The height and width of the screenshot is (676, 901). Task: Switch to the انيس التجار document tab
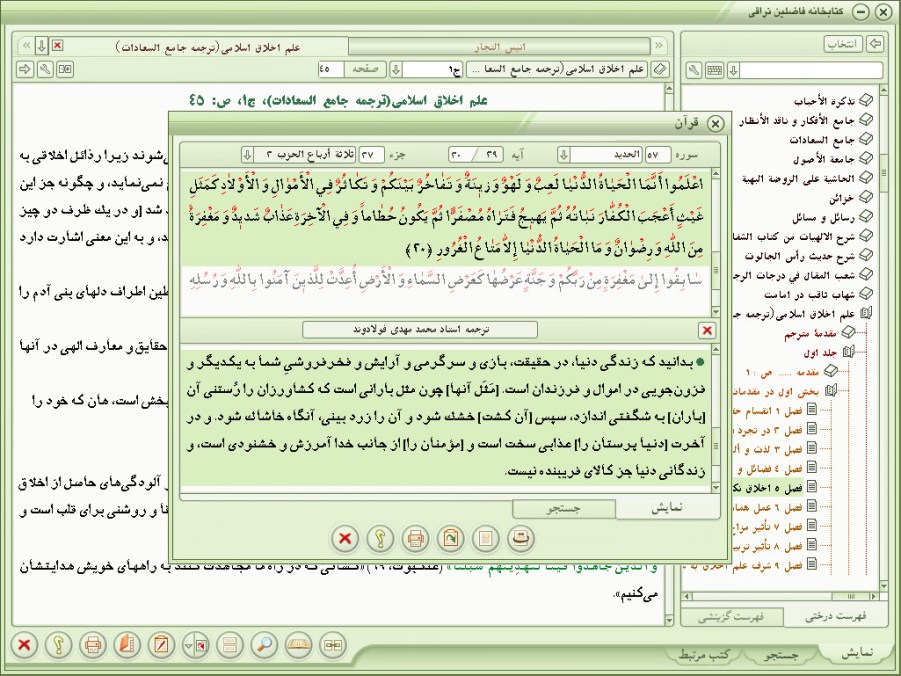tap(499, 47)
